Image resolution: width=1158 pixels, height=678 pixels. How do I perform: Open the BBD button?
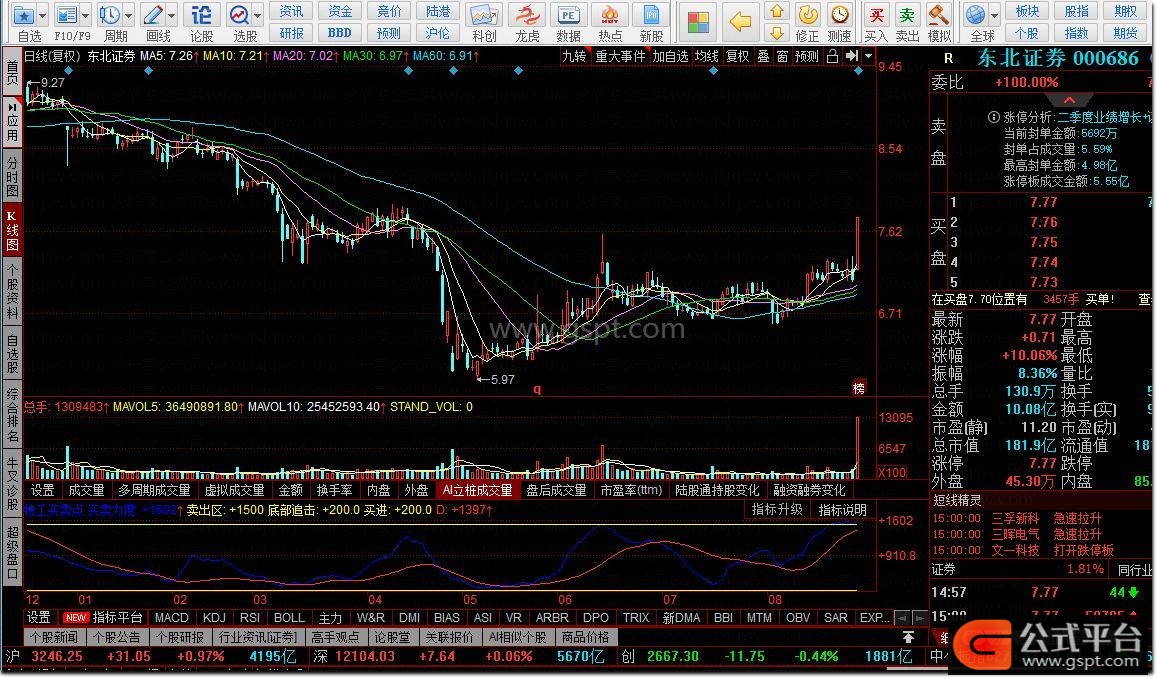(x=340, y=33)
